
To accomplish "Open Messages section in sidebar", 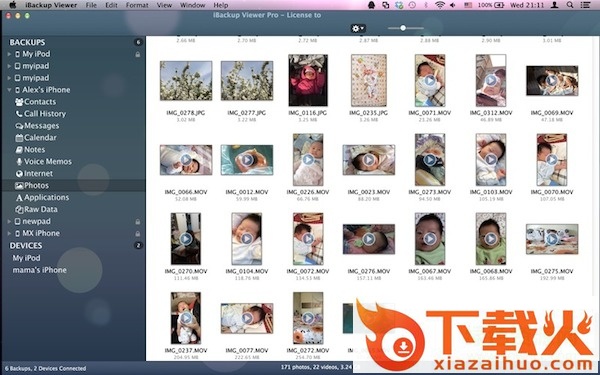I will 37,126.
